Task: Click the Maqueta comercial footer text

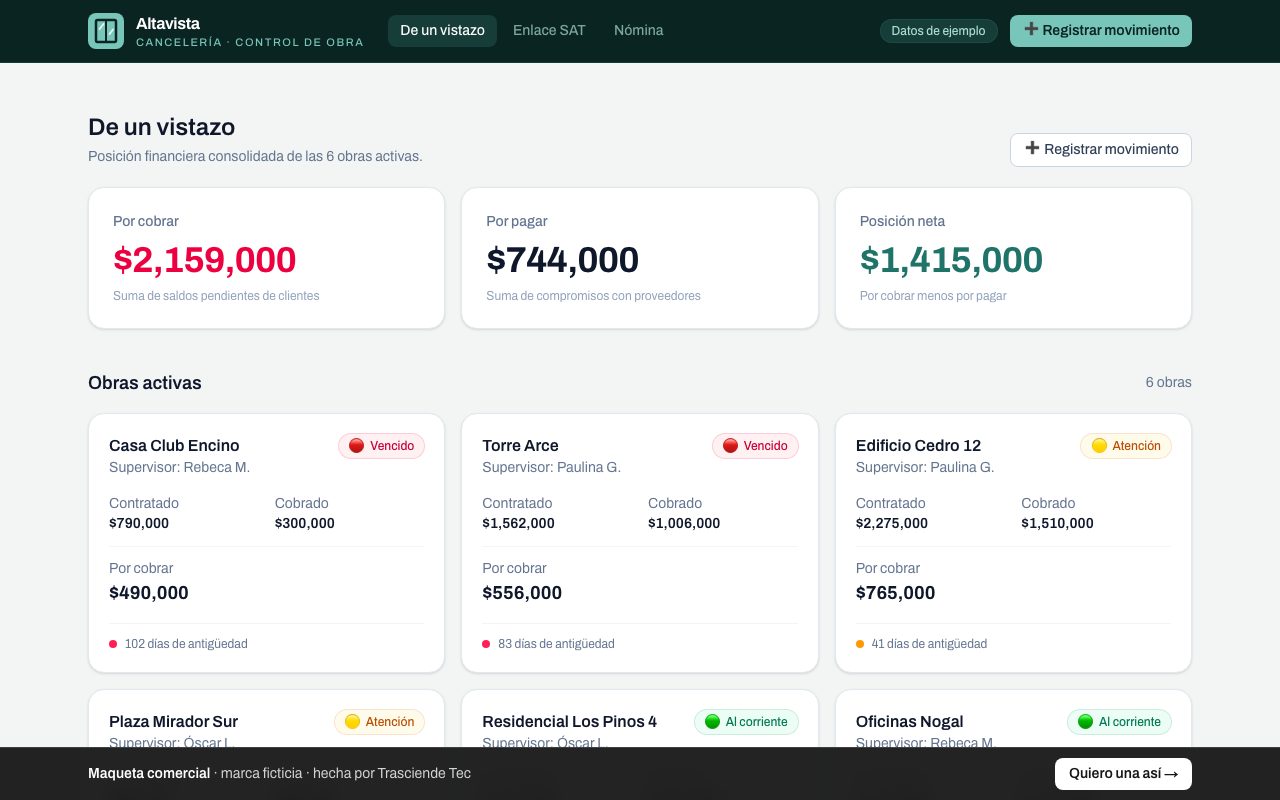Action: [x=149, y=774]
